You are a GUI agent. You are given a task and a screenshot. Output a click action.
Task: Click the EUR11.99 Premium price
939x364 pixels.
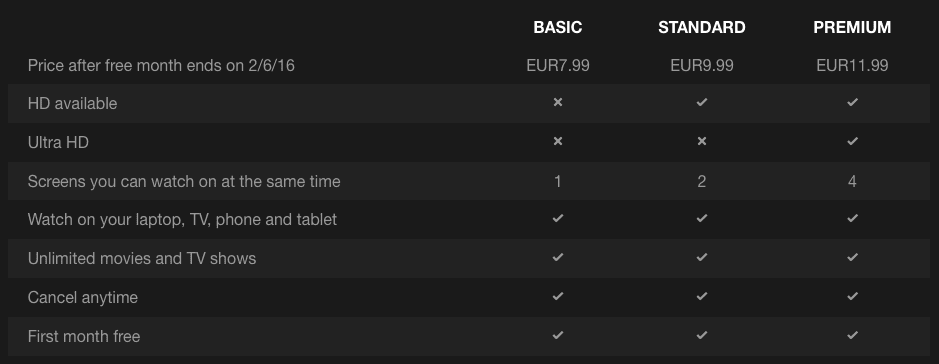[x=852, y=65]
